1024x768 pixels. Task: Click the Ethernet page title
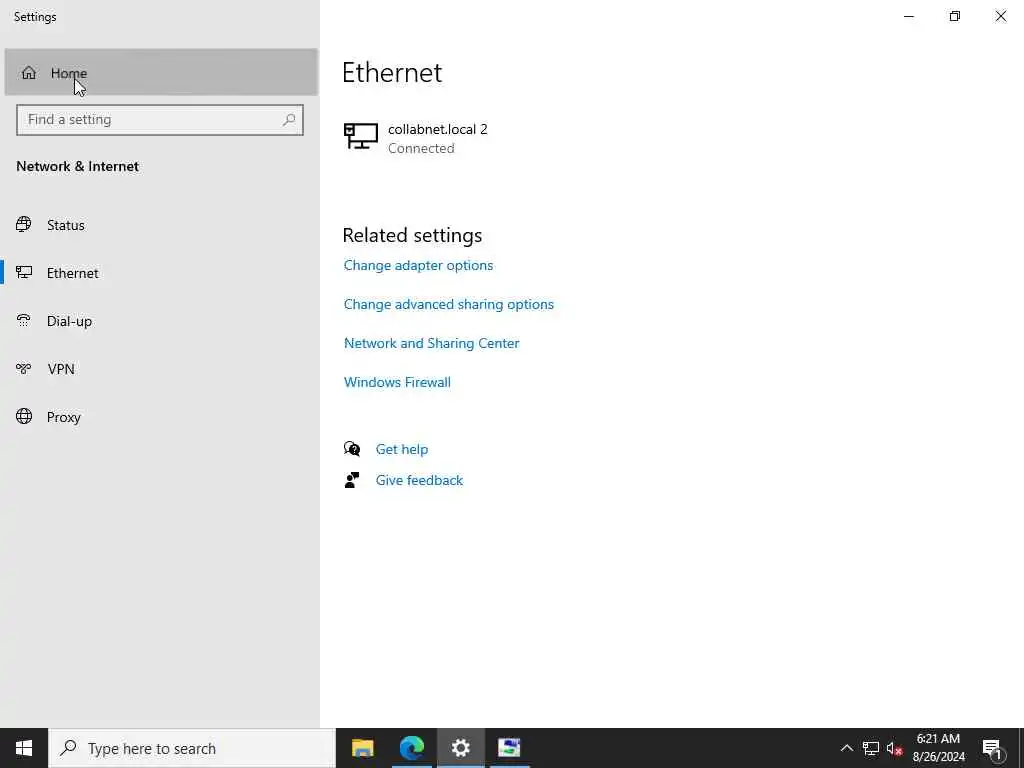pyautogui.click(x=392, y=72)
